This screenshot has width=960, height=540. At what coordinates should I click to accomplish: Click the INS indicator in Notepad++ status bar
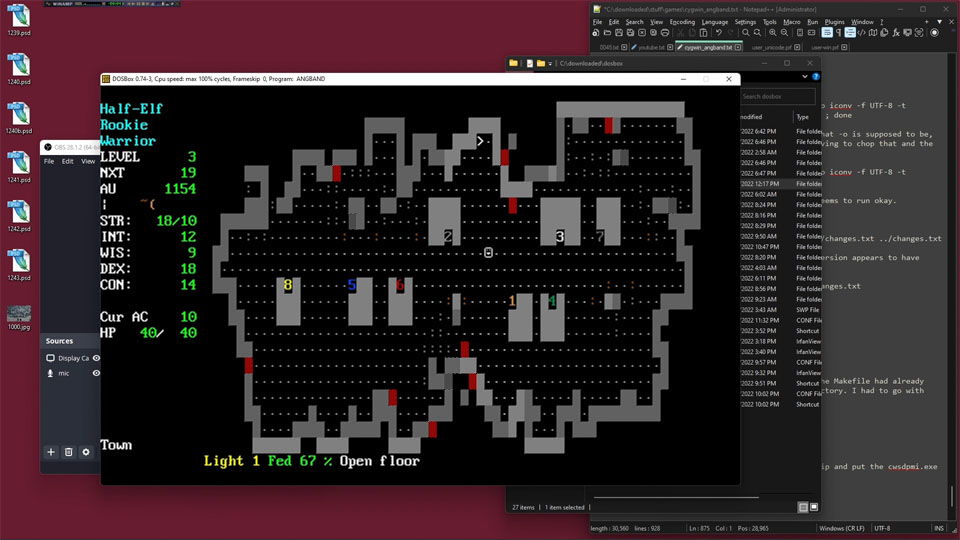(939, 528)
